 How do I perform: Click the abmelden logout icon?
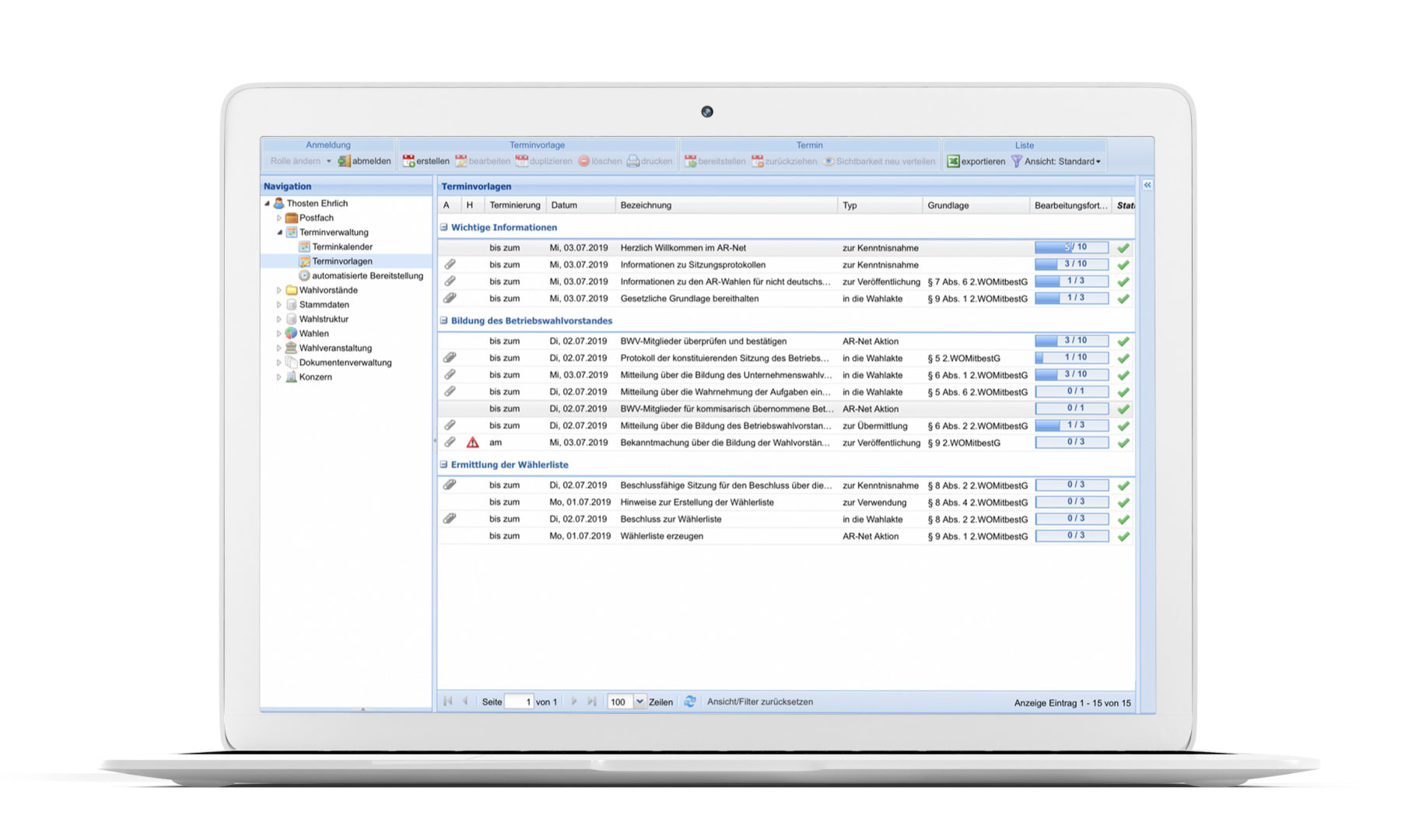pos(344,161)
